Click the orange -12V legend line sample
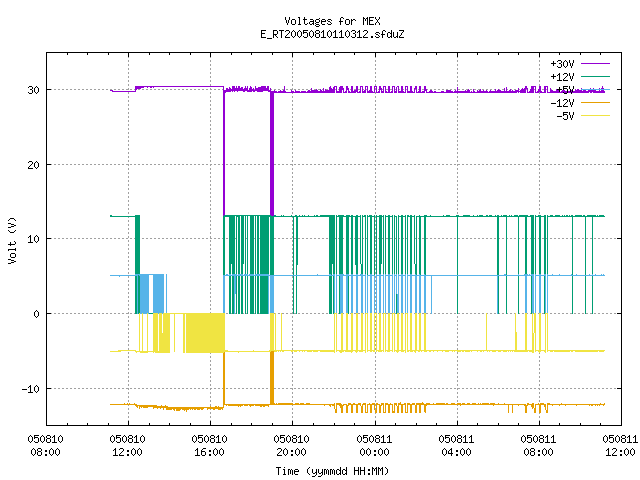 (x=595, y=102)
